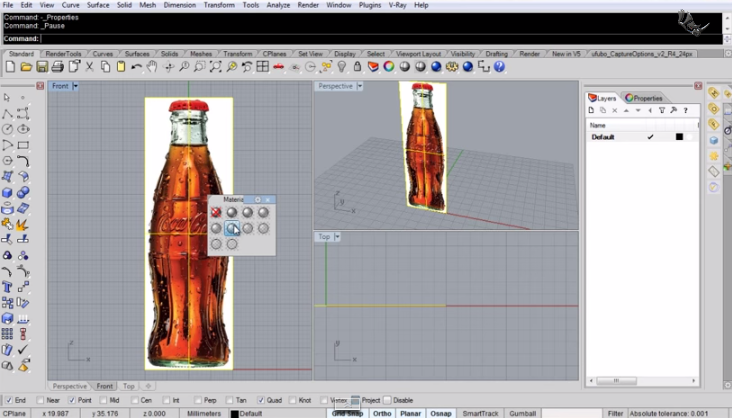Screen dimensions: 732x418
Task: Open the Surface menu
Action: click(x=98, y=5)
